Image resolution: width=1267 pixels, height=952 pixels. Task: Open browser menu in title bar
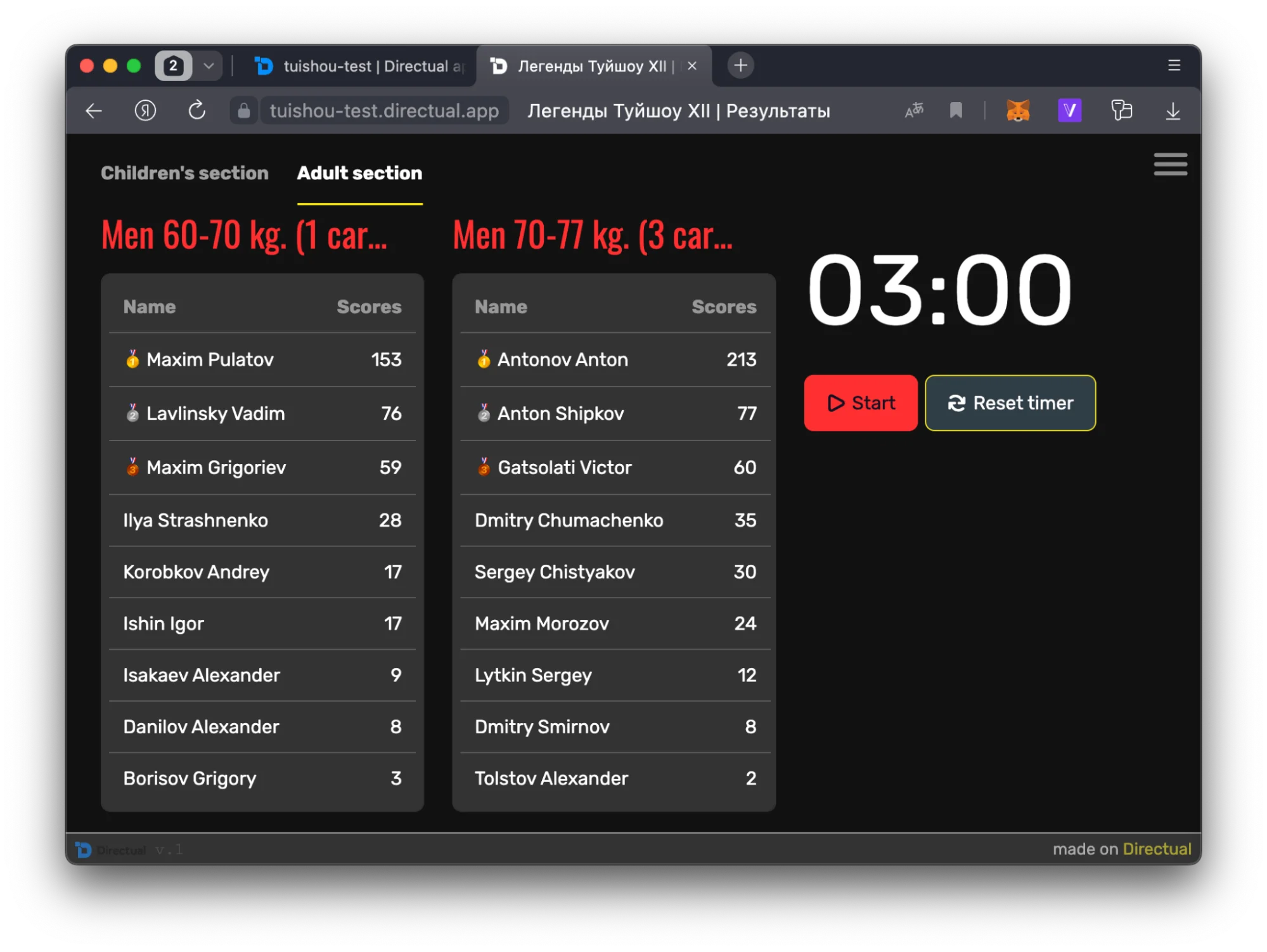coord(1174,65)
